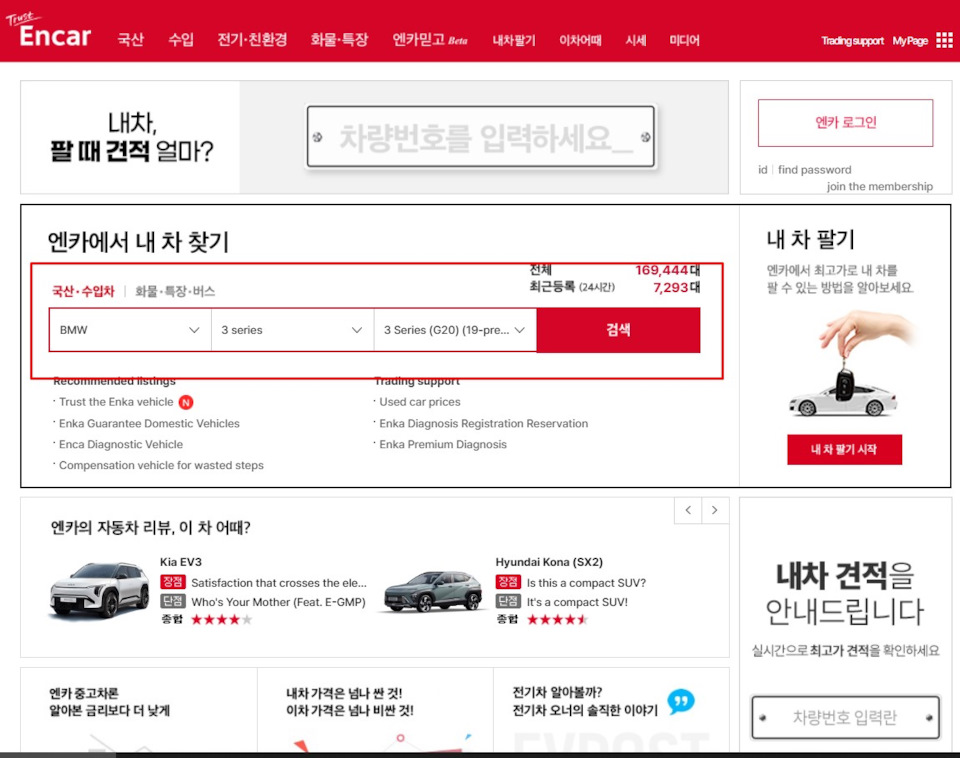Click the red 검색 search button
The height and width of the screenshot is (758, 960).
tap(618, 330)
